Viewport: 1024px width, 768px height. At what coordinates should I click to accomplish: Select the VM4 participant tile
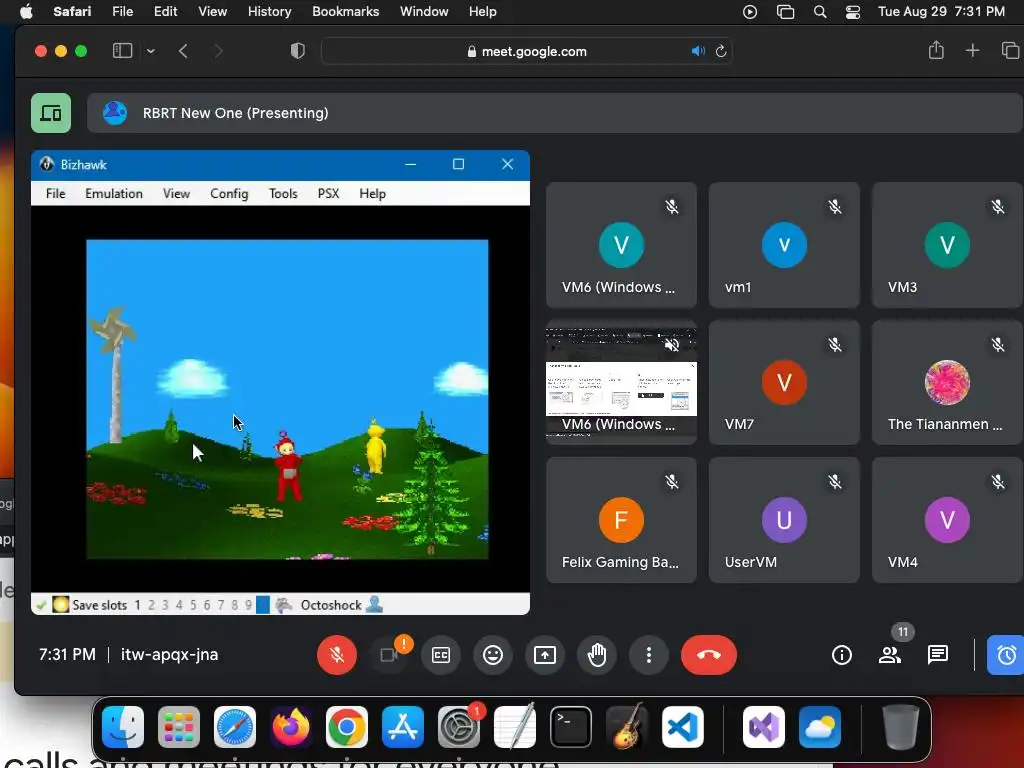click(x=947, y=520)
